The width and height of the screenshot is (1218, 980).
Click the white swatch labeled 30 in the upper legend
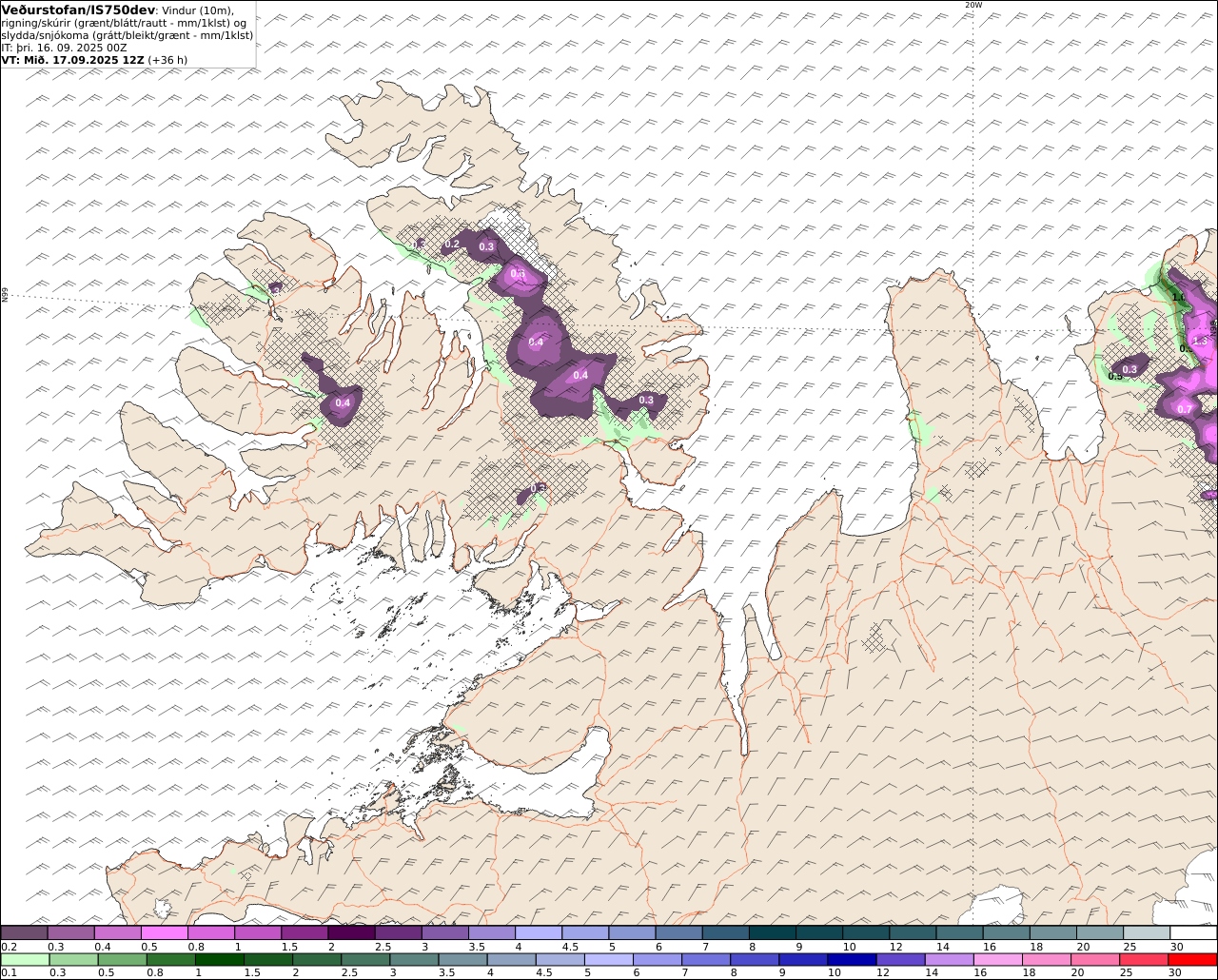pos(1193,933)
